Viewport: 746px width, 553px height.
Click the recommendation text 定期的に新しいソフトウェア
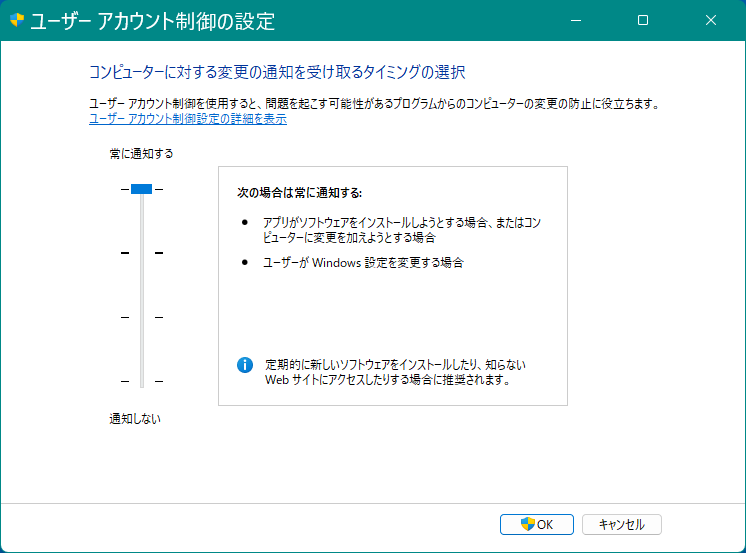pyautogui.click(x=395, y=372)
